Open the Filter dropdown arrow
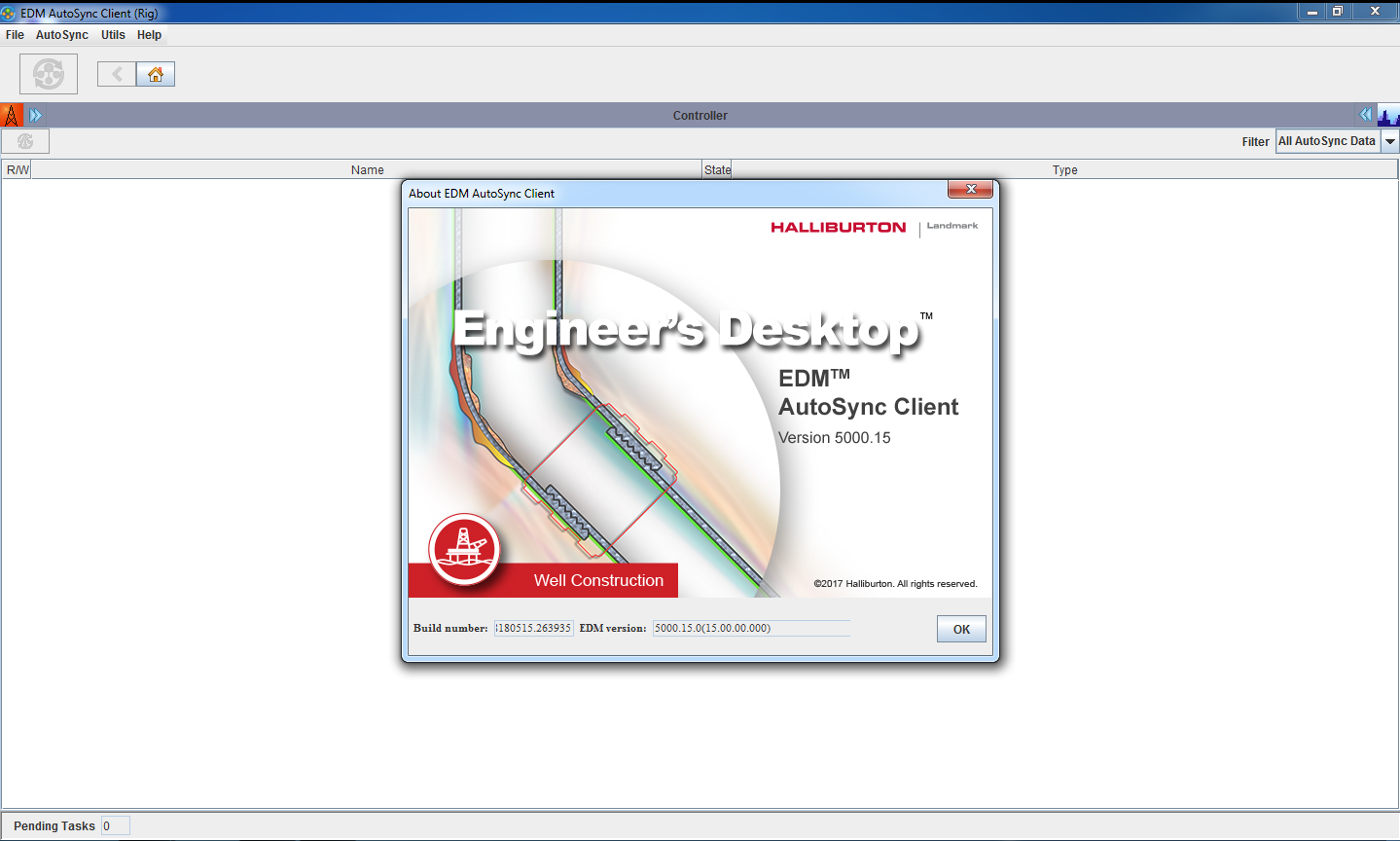The width and height of the screenshot is (1400, 841). click(1390, 141)
